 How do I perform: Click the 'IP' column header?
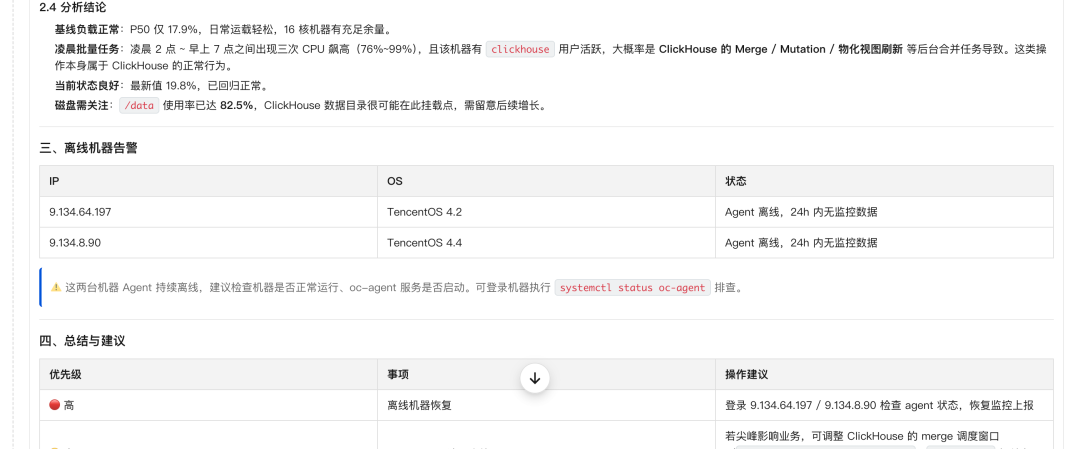tap(208, 181)
